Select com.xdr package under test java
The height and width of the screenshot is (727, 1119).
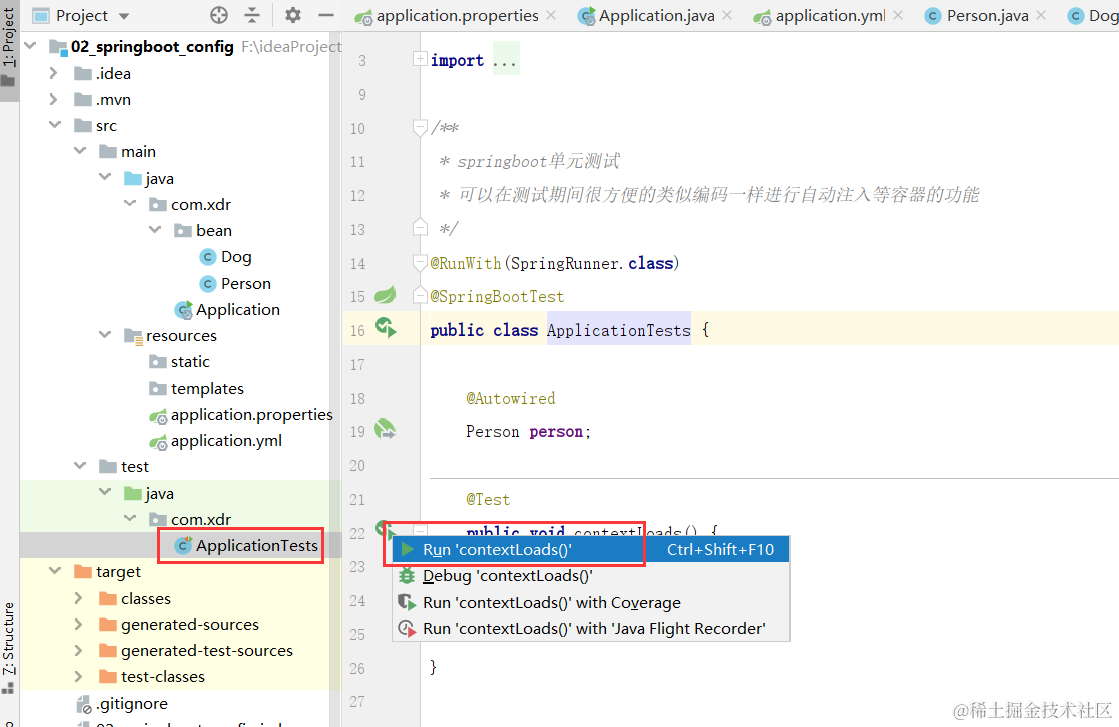tap(190, 519)
